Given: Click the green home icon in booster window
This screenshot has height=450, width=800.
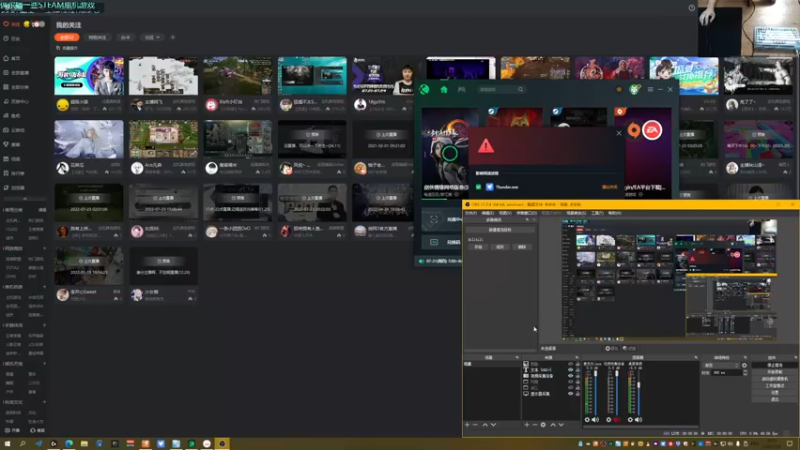Looking at the screenshot, I should click(x=444, y=89).
